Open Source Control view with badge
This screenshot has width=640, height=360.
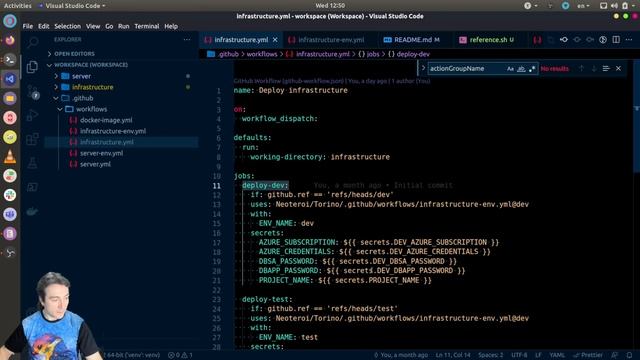(32, 91)
